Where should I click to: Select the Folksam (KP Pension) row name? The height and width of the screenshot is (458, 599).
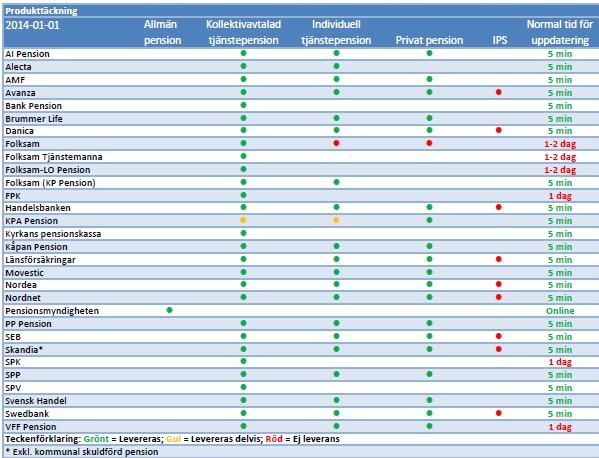(50, 183)
